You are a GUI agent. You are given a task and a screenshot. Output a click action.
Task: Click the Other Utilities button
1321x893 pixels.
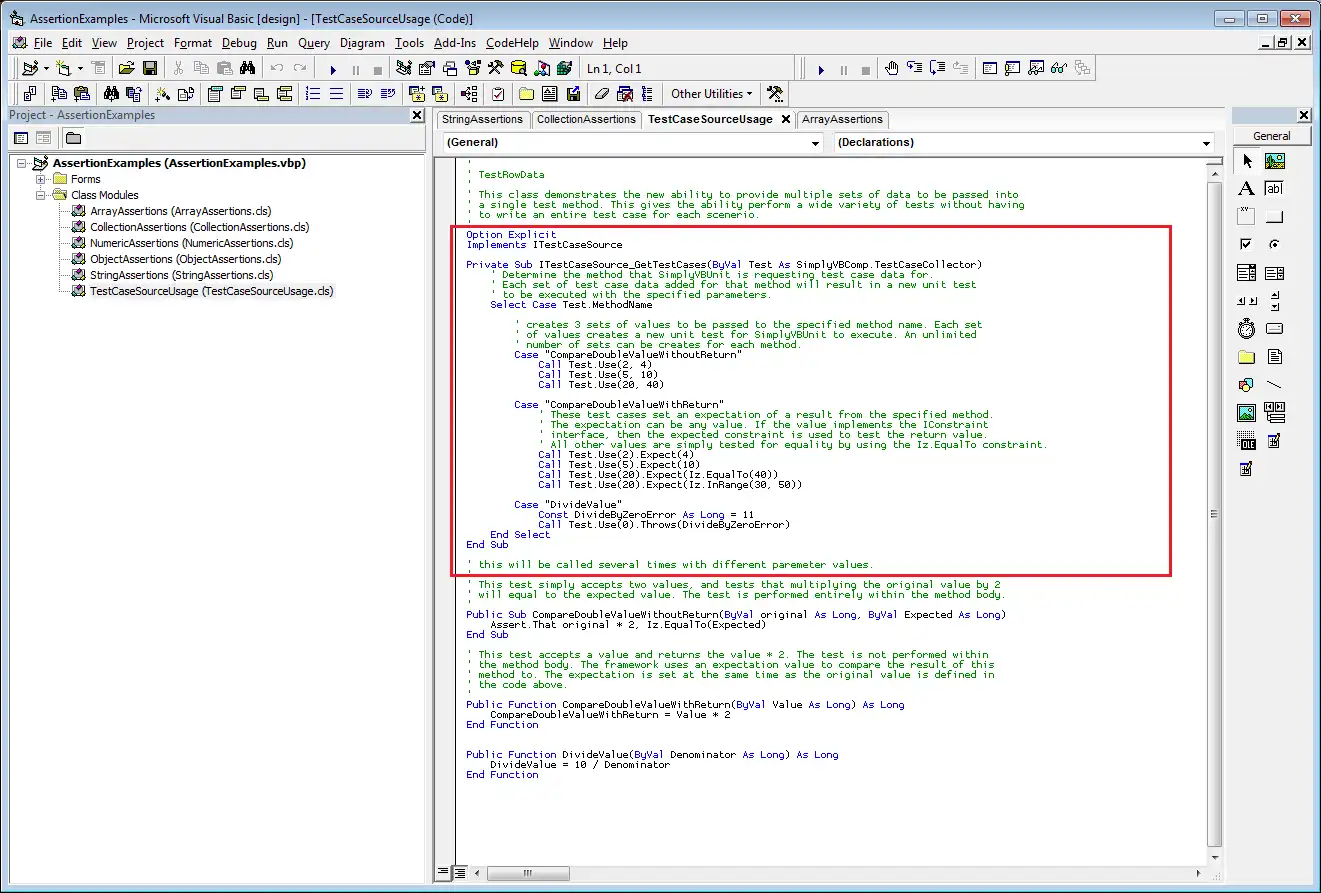click(x=711, y=94)
